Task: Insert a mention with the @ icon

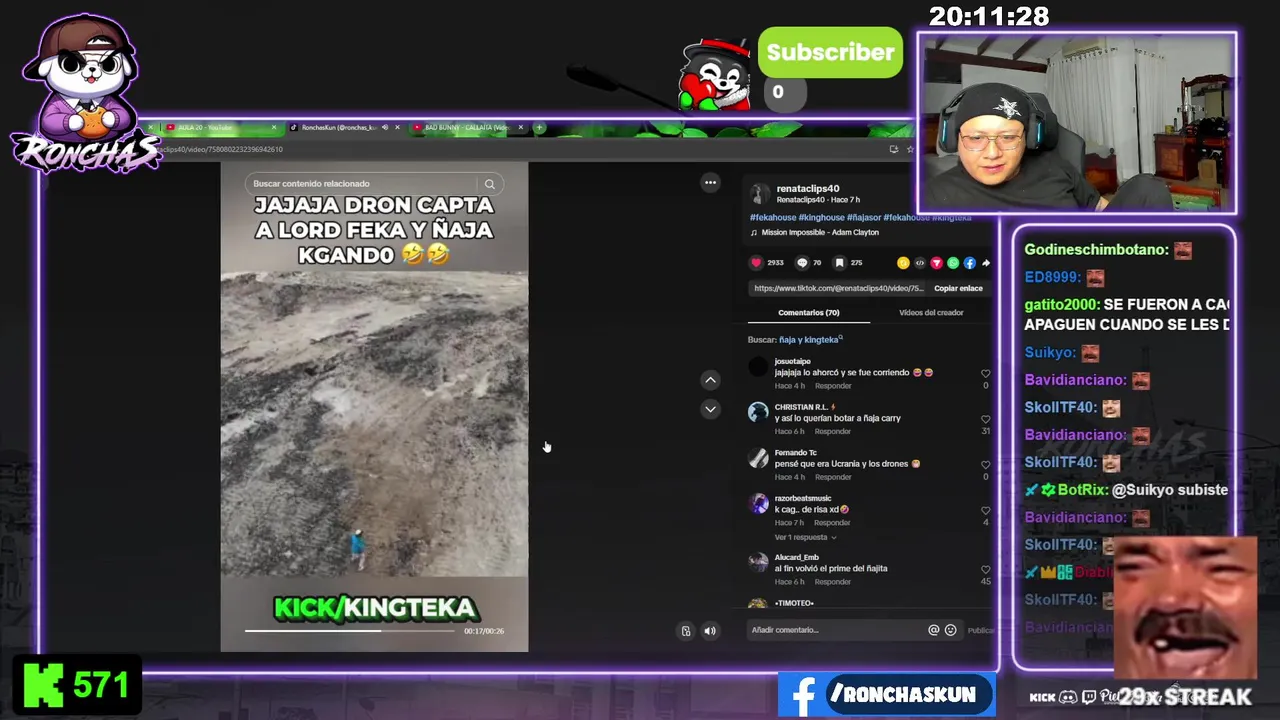Action: pos(934,630)
